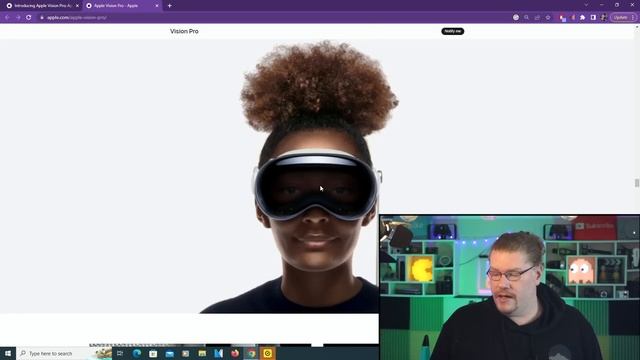Open File Explorer from the taskbar
The height and width of the screenshot is (360, 640).
tap(202, 353)
